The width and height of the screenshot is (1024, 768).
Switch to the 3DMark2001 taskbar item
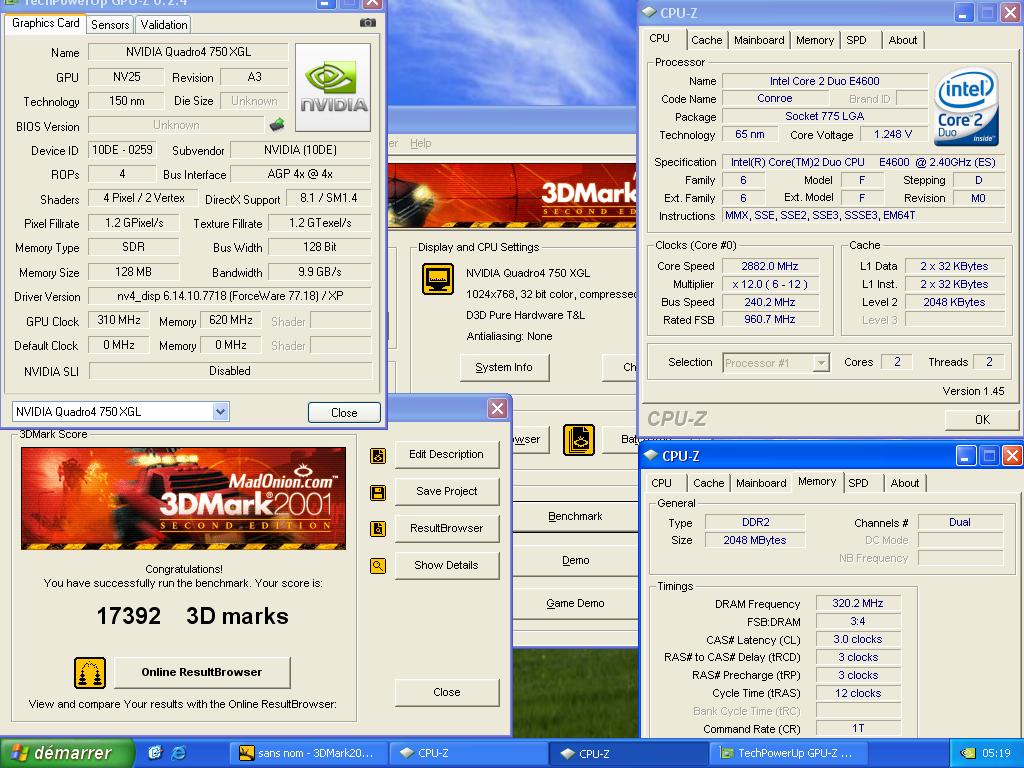[x=309, y=753]
